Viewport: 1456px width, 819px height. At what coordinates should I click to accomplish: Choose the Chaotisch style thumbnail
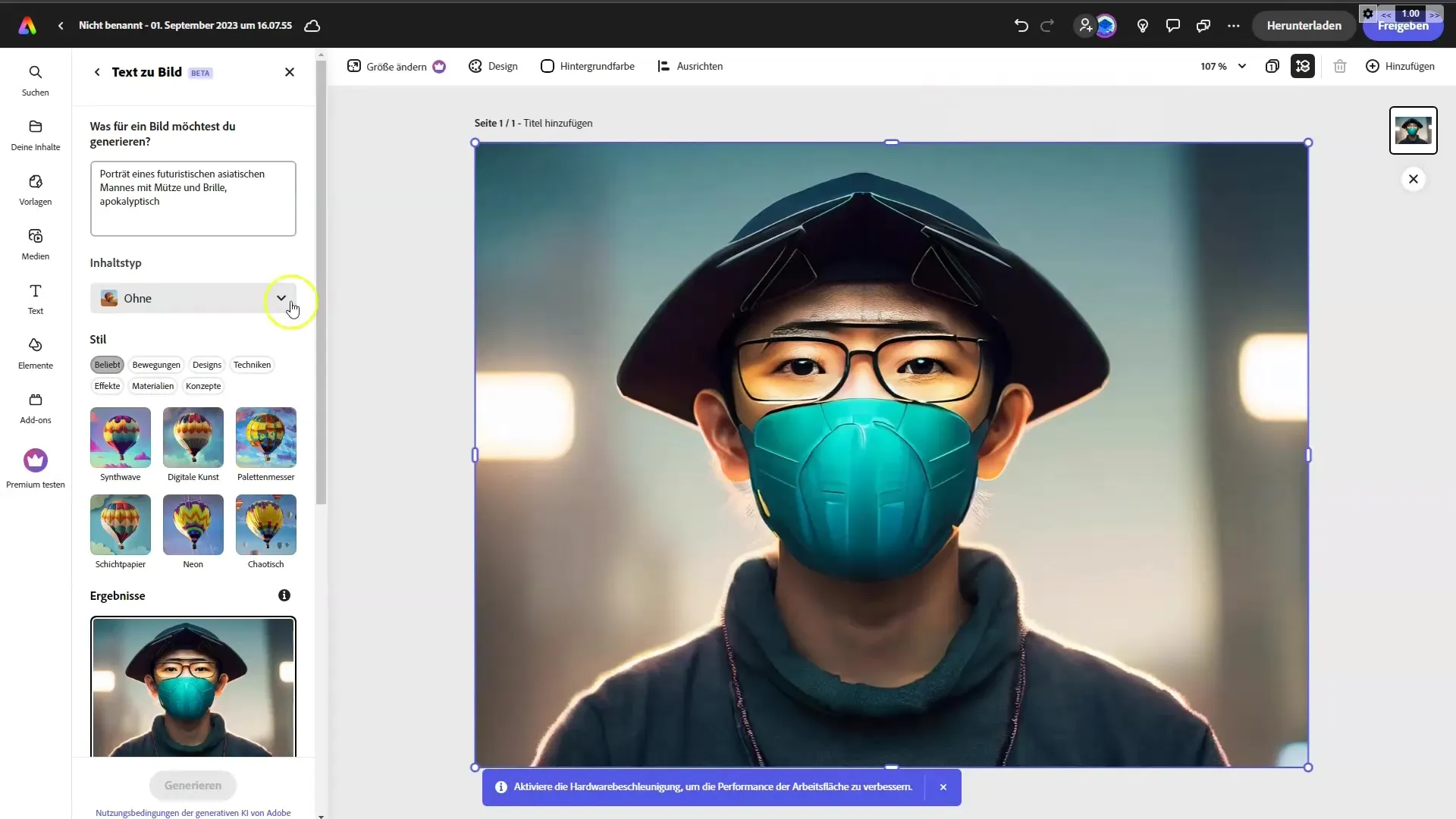266,525
